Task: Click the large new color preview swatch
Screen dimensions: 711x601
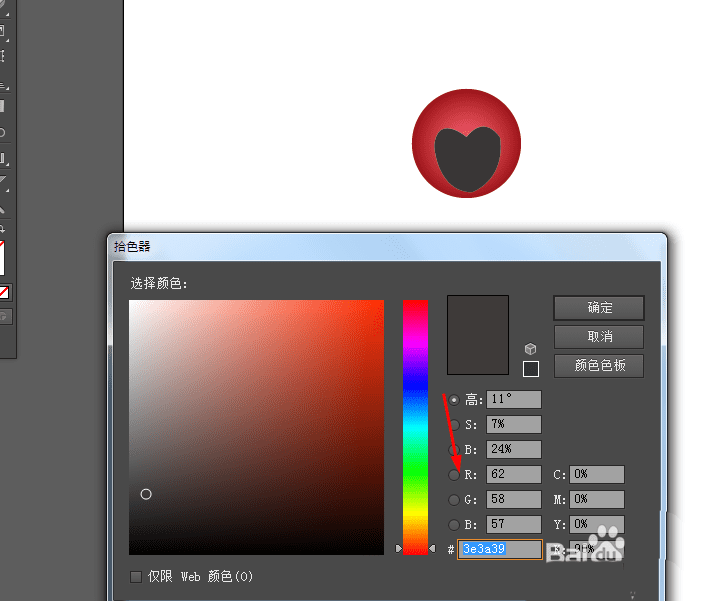Action: [478, 335]
